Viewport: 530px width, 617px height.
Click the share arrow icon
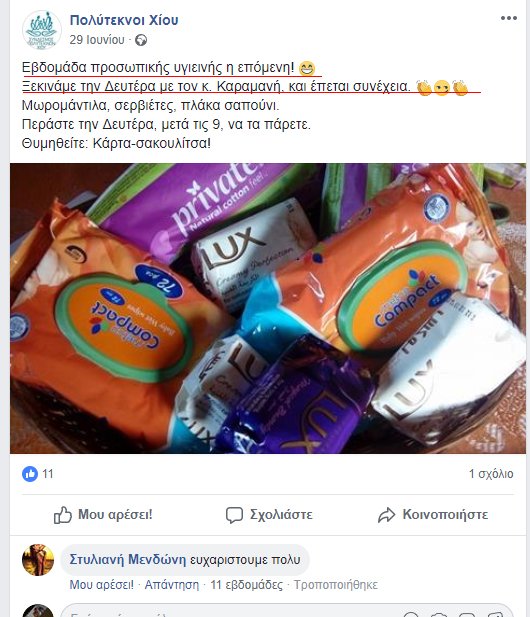pyautogui.click(x=386, y=515)
